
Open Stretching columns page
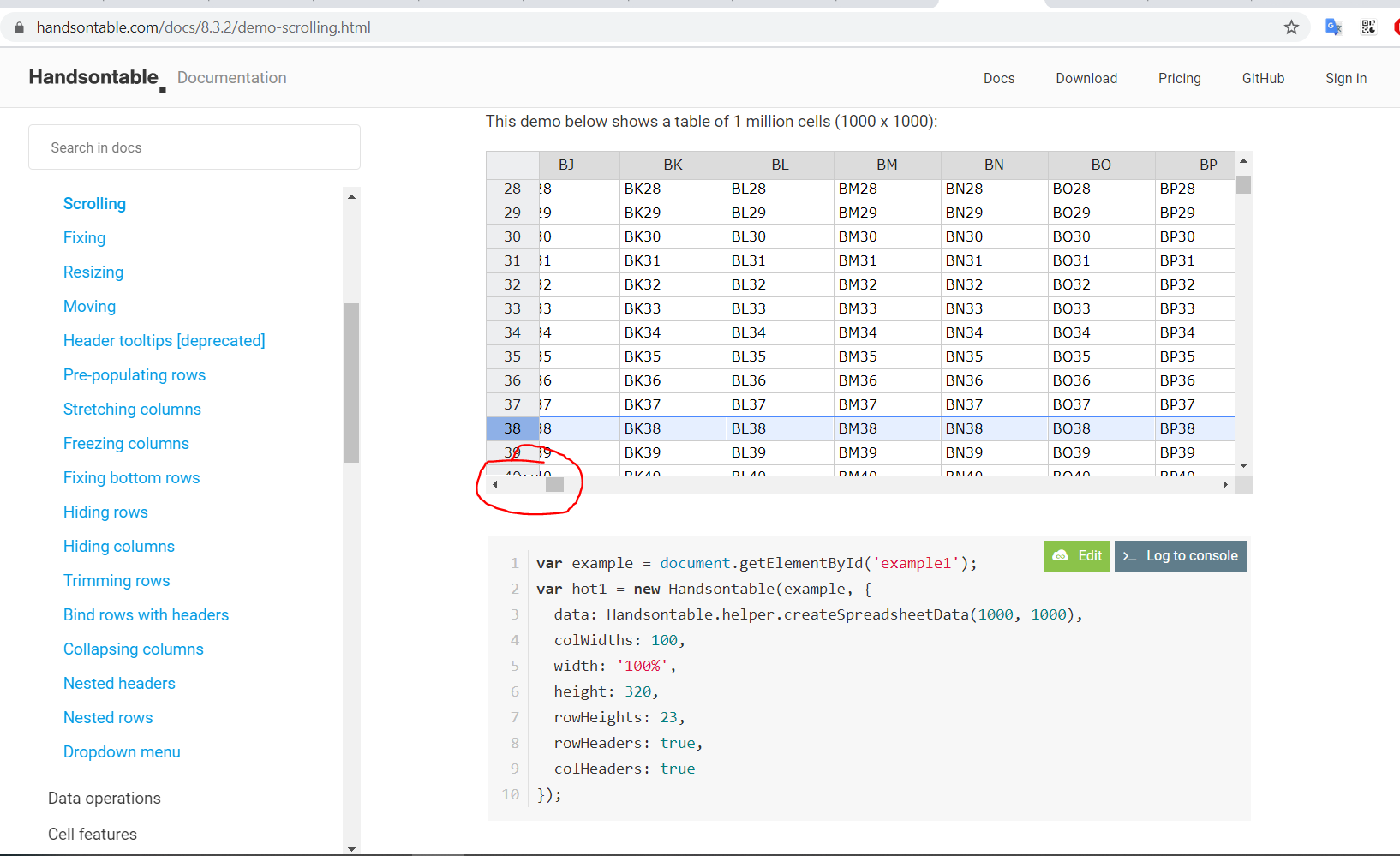132,409
